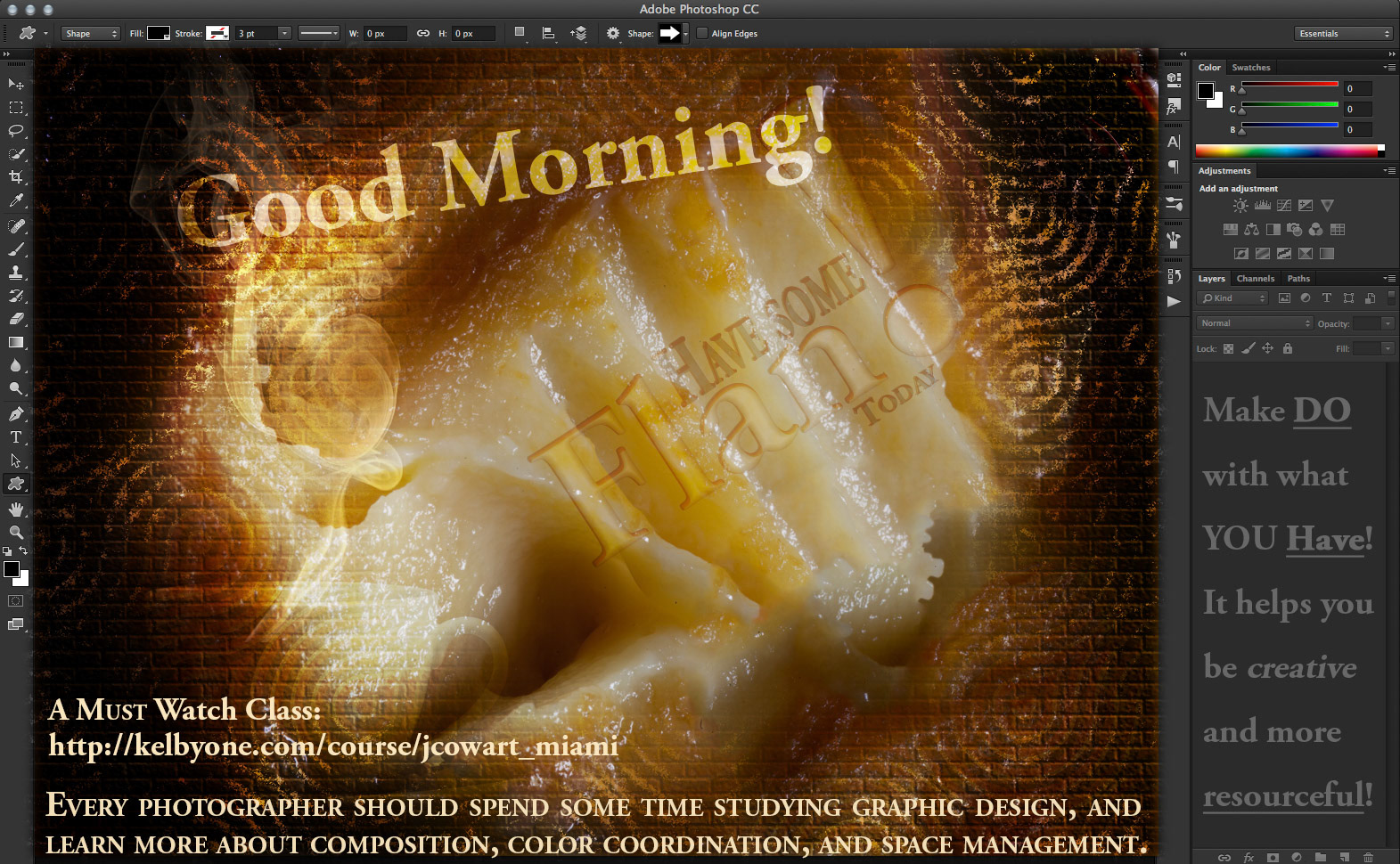Toggle shape layer filter in Layers panel

coord(1348,298)
